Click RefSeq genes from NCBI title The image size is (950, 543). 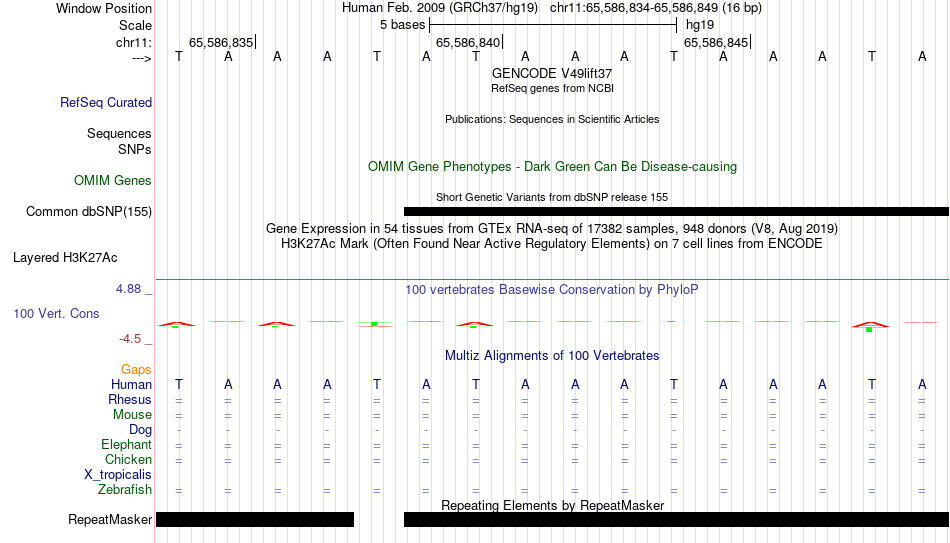pos(552,88)
